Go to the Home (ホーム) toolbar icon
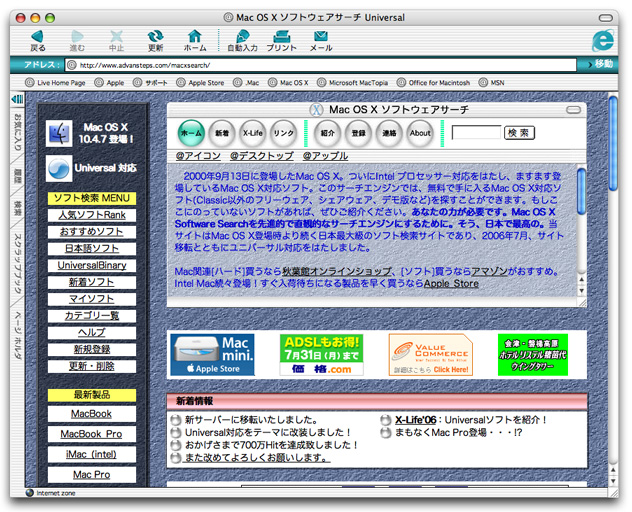Viewport: 632px width, 512px height. pyautogui.click(x=195, y=38)
